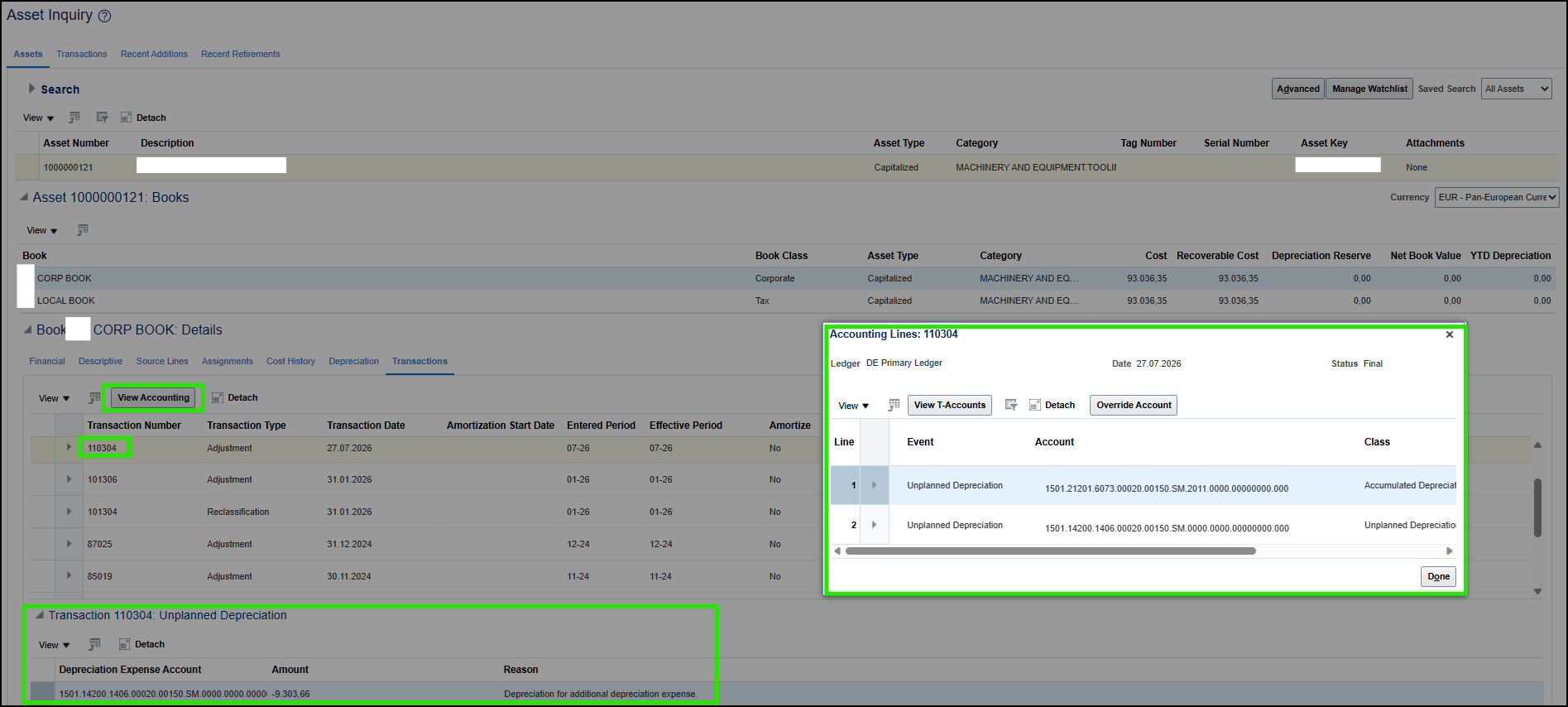Click Export to Excel icon in Books section toolbar

(83, 230)
